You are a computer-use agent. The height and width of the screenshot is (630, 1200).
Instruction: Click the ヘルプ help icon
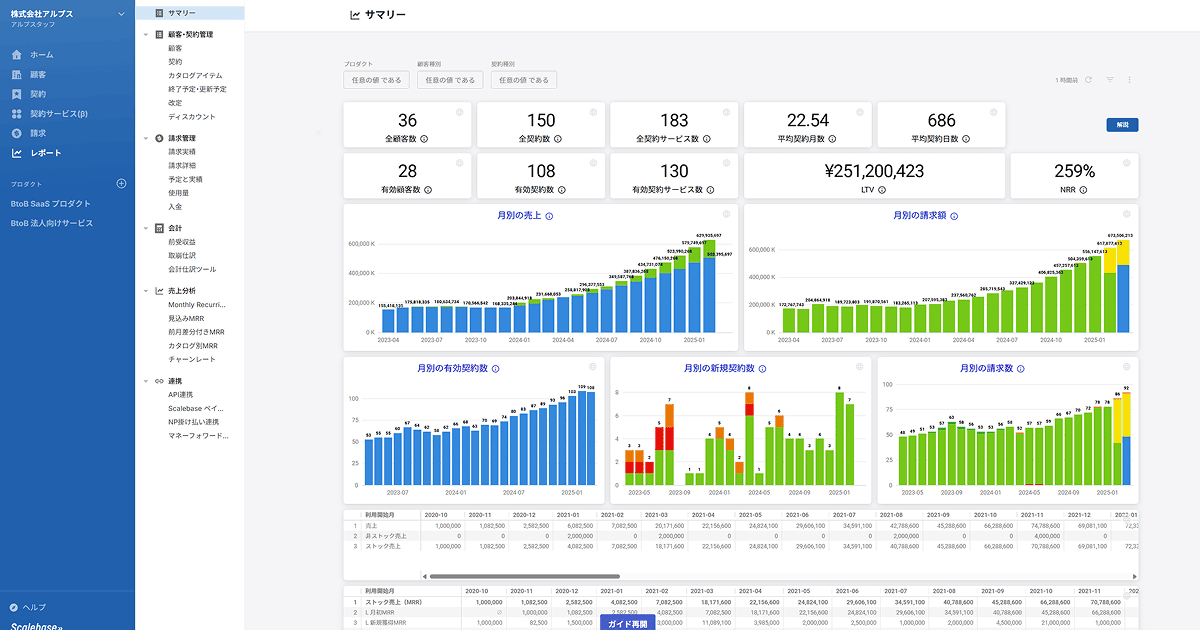point(14,607)
